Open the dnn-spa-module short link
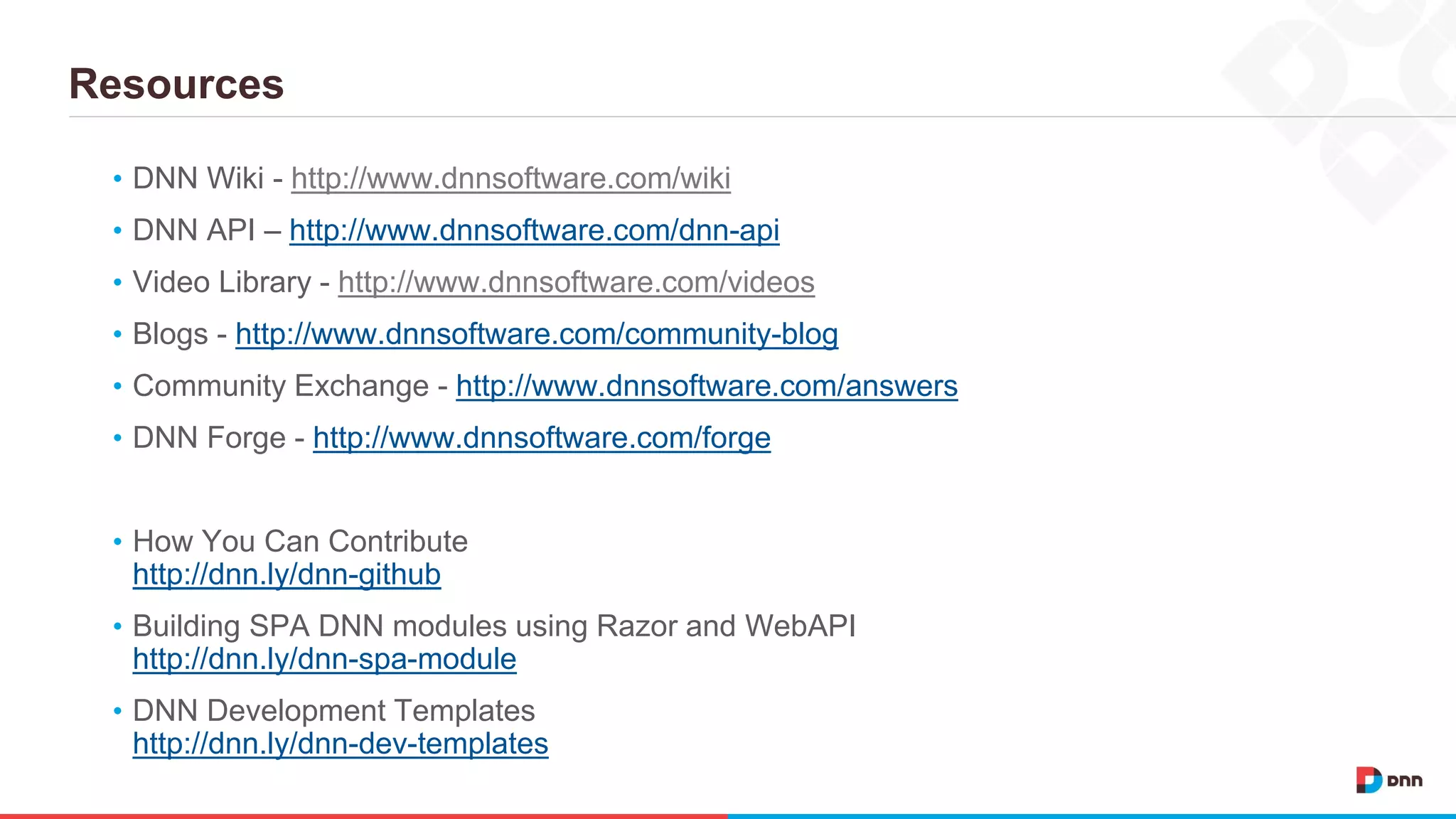 point(324,659)
